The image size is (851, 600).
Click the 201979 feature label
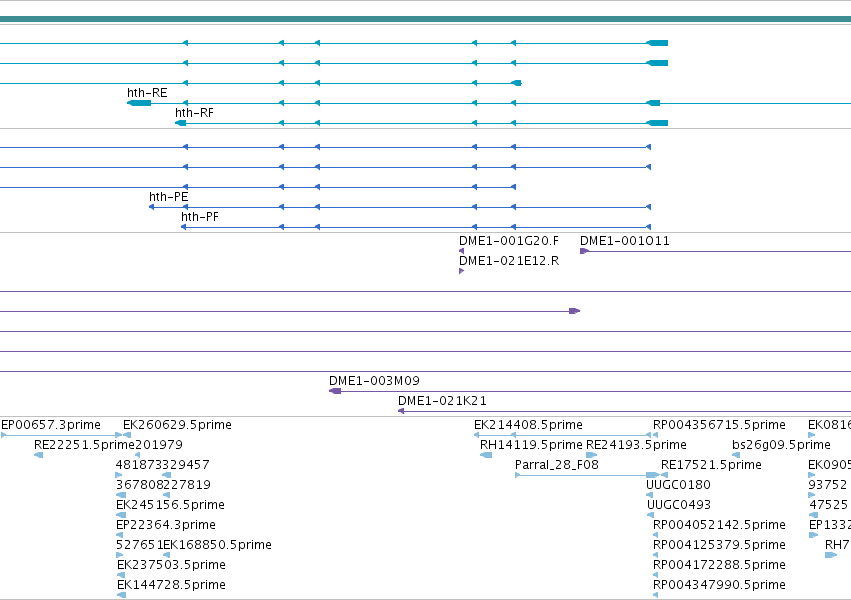tap(159, 445)
